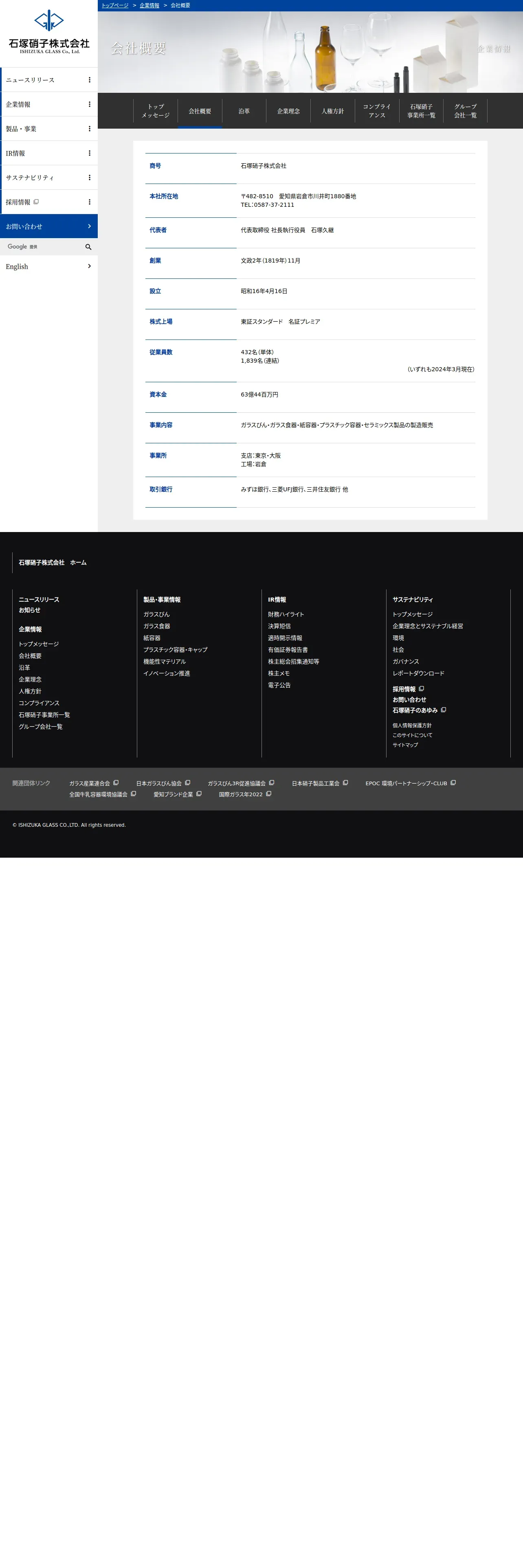
Task: Open footer 企業理念とサステナブル経営 link
Action: tap(428, 626)
